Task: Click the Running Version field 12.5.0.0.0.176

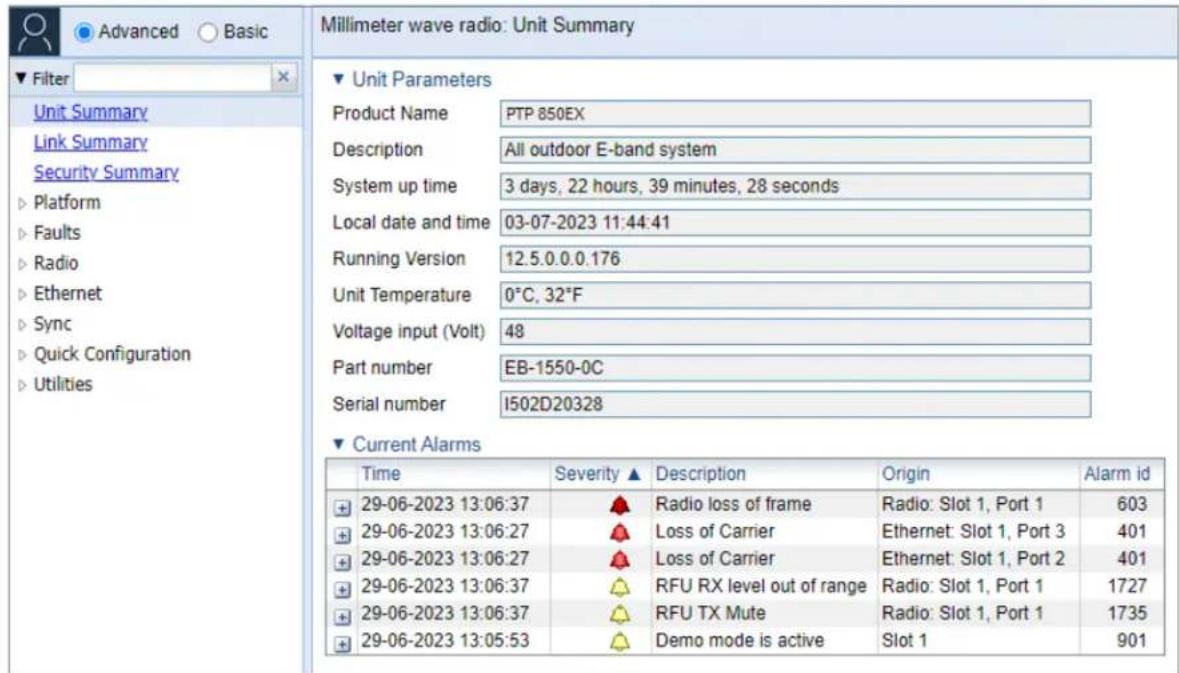Action: 796,259
